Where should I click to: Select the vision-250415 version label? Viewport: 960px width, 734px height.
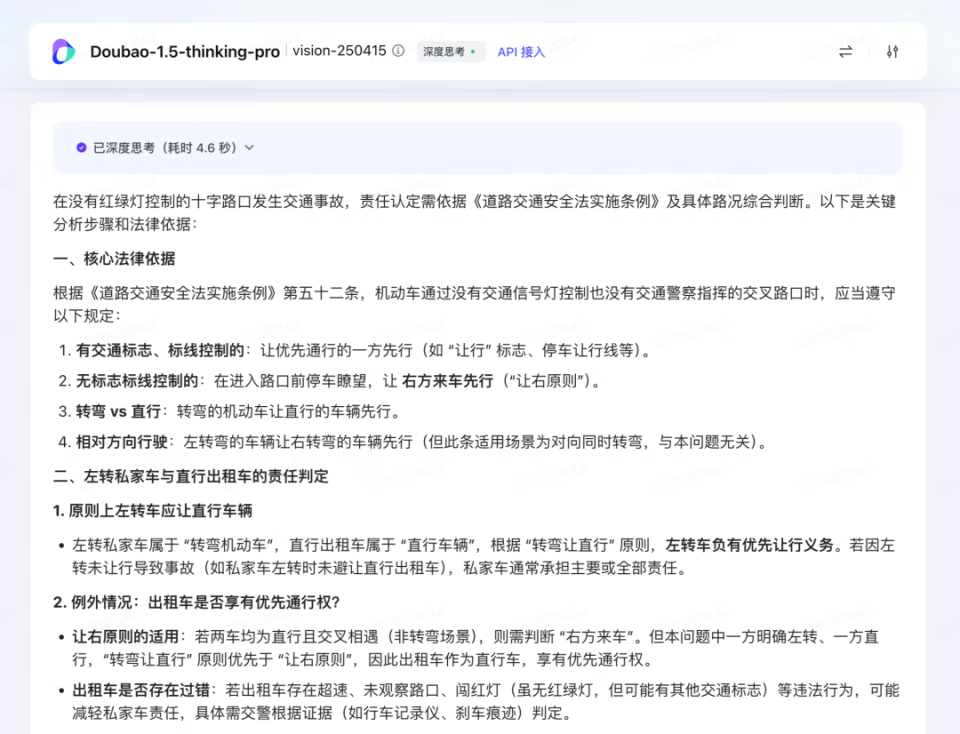point(339,51)
